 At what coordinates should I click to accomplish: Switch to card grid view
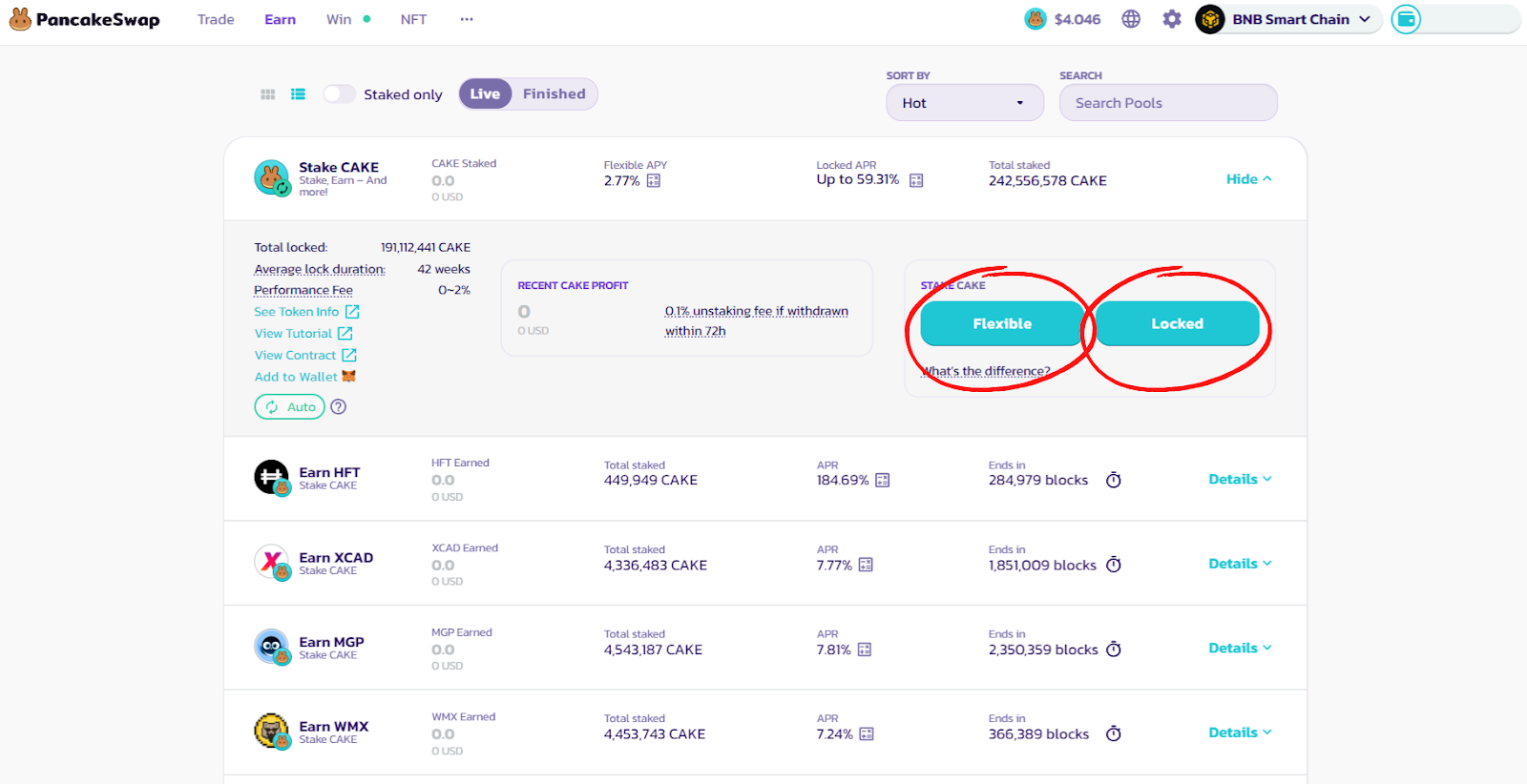click(x=268, y=94)
